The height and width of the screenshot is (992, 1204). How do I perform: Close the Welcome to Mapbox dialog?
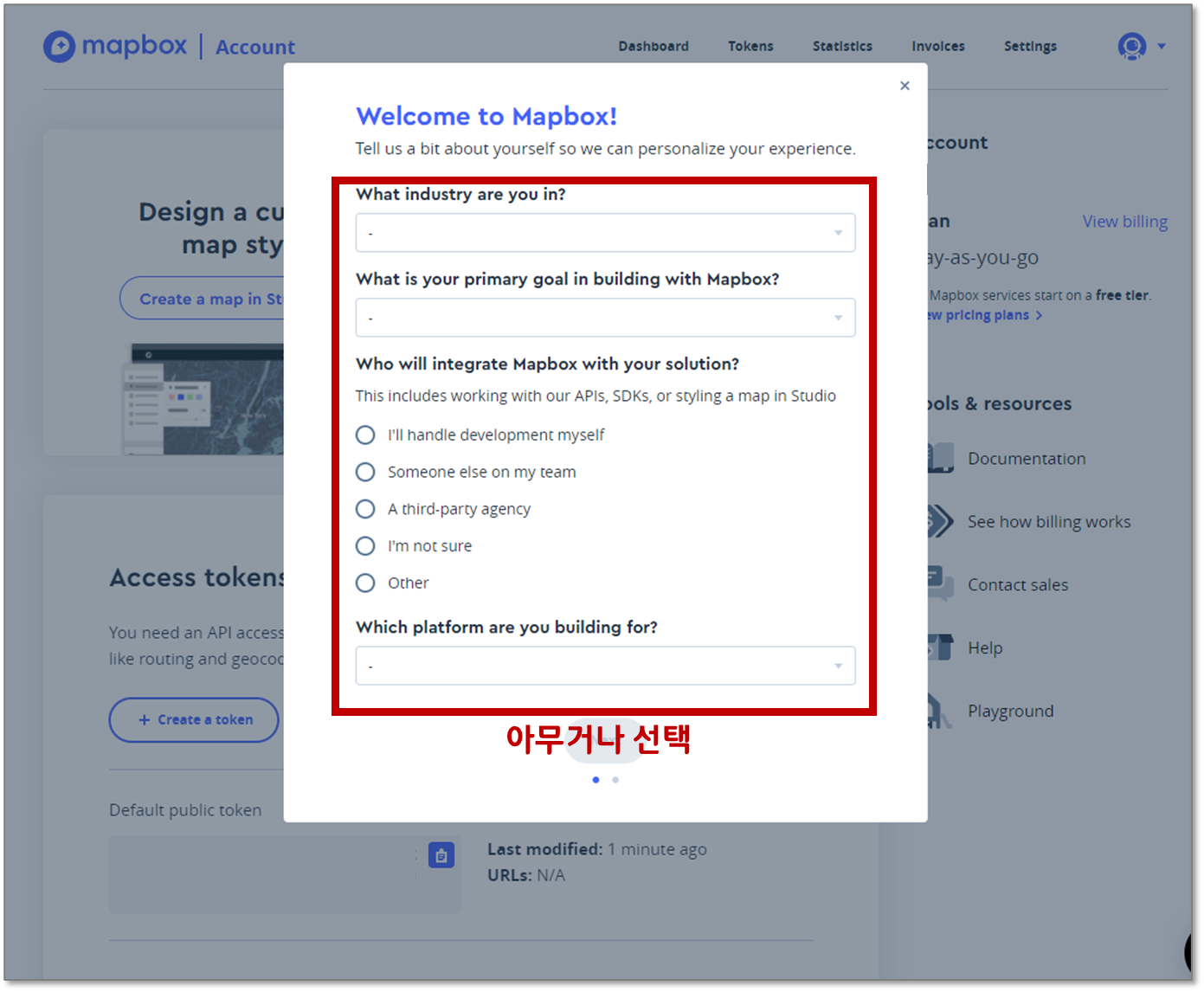click(x=905, y=86)
